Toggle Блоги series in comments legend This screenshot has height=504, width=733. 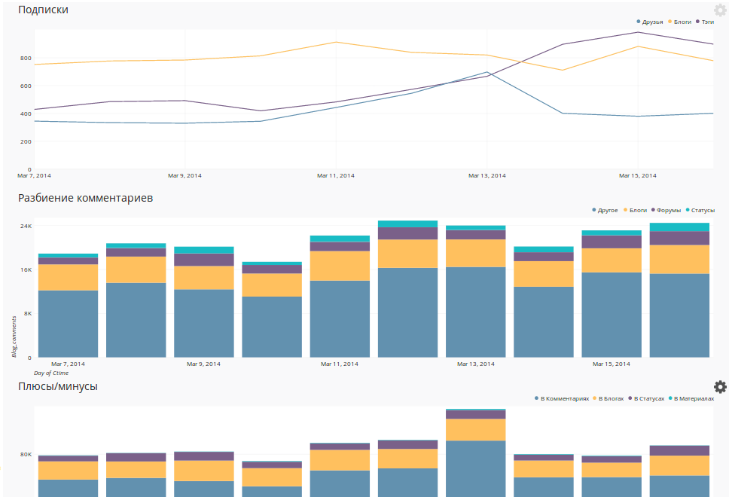635,210
